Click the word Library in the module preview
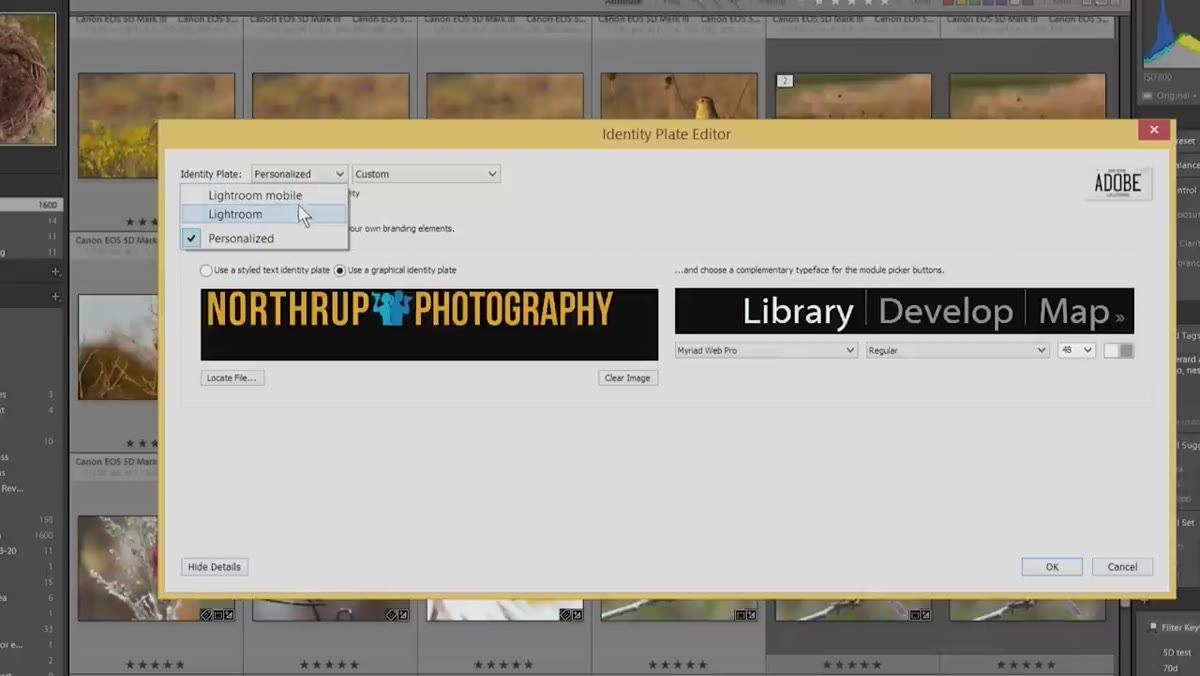 click(797, 312)
